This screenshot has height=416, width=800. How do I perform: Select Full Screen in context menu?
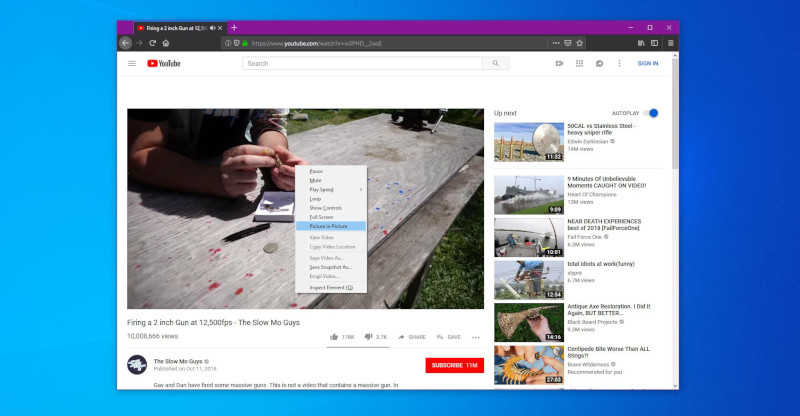click(x=331, y=217)
